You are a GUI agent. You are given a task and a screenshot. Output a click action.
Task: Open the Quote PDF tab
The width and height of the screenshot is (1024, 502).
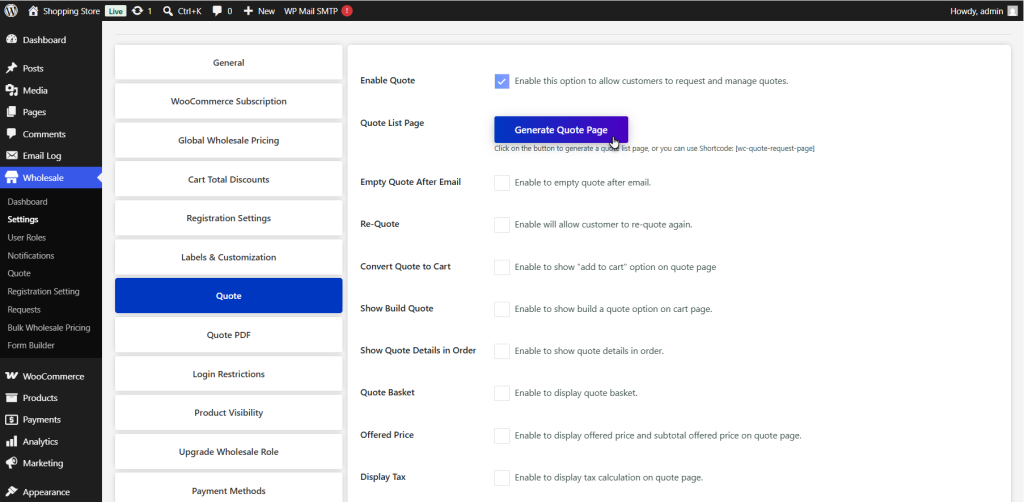229,335
